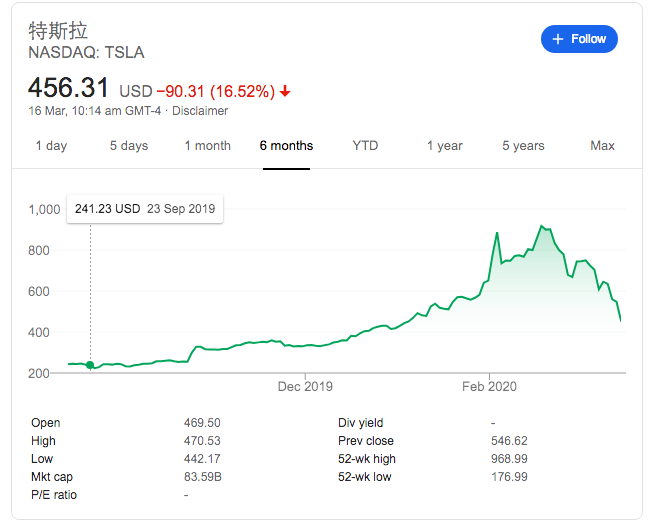Image resolution: width=654 pixels, height=520 pixels.
Task: Click the Low value 442.17
Action: 202,459
